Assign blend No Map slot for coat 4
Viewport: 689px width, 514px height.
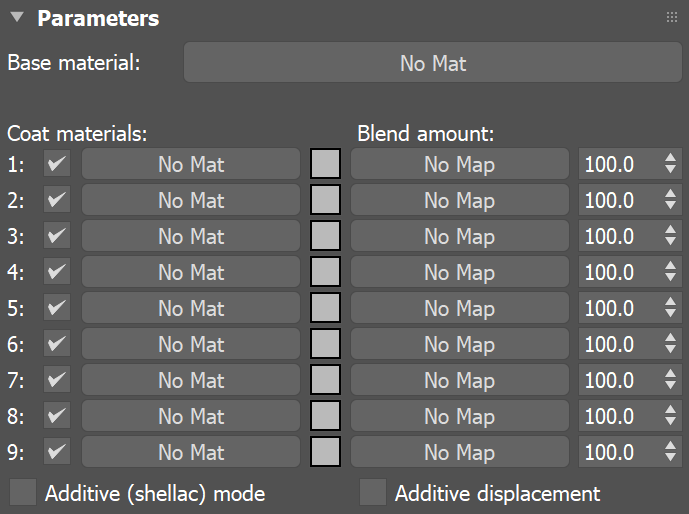coord(460,272)
